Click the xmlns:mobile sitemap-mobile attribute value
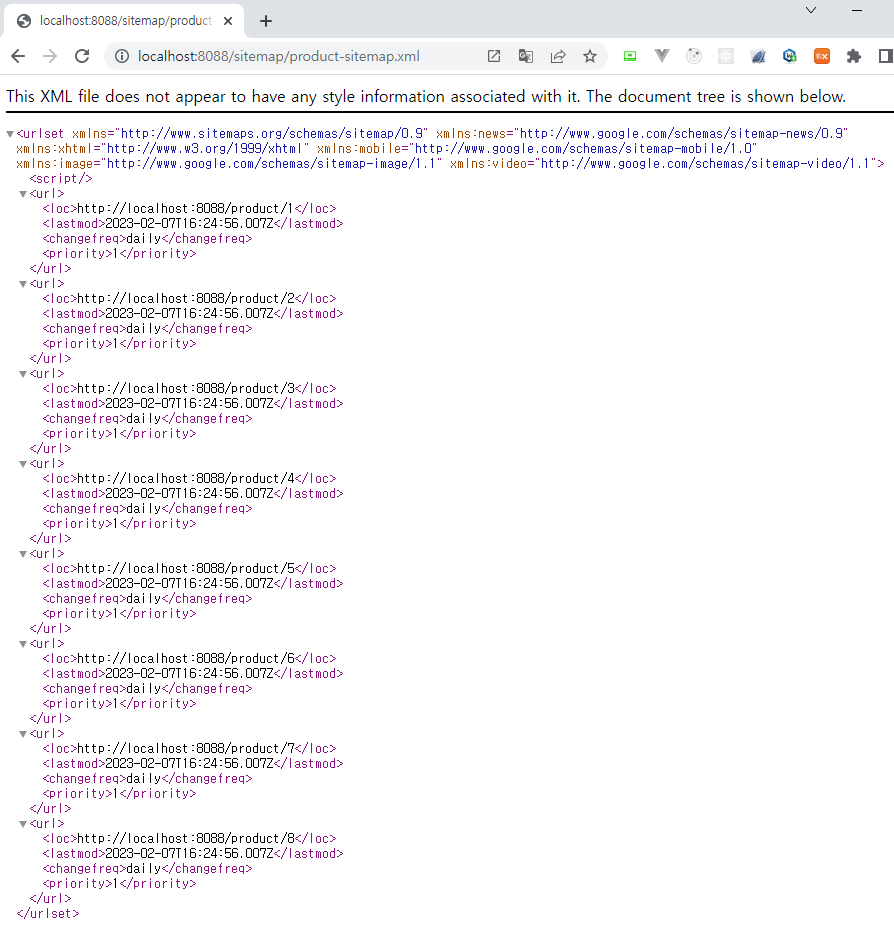Screen dimensions: 894x930 [x=584, y=149]
